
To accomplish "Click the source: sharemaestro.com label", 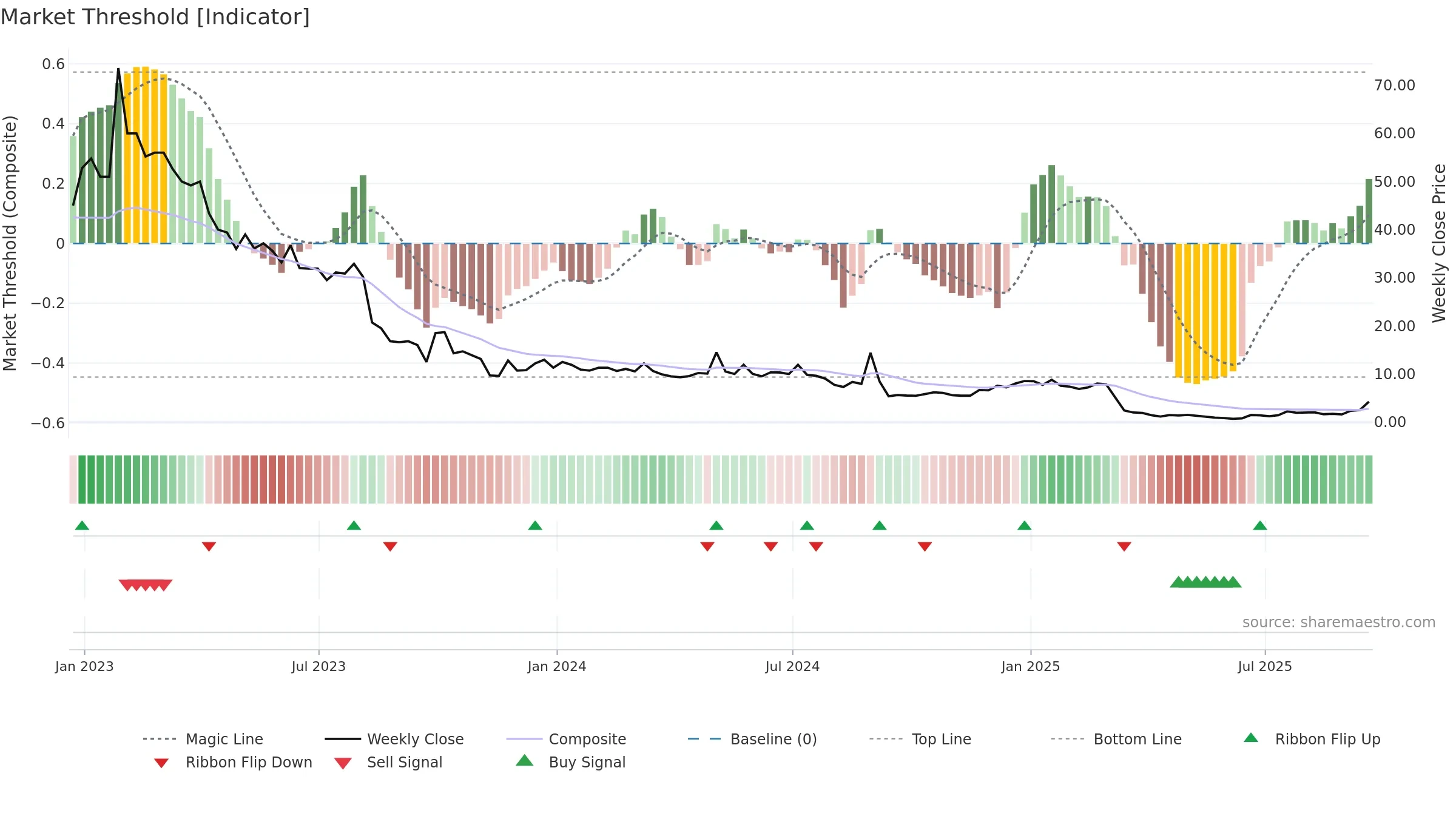I will click(1339, 622).
